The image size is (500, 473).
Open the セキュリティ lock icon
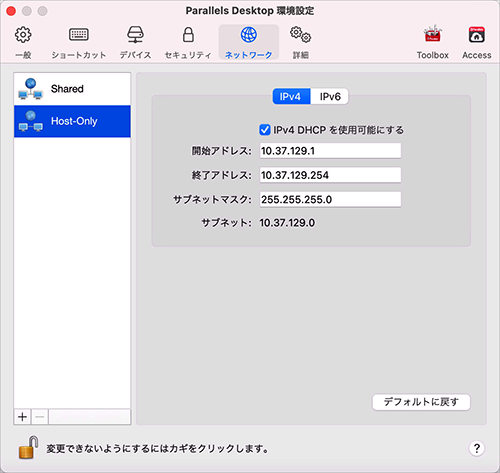click(188, 35)
